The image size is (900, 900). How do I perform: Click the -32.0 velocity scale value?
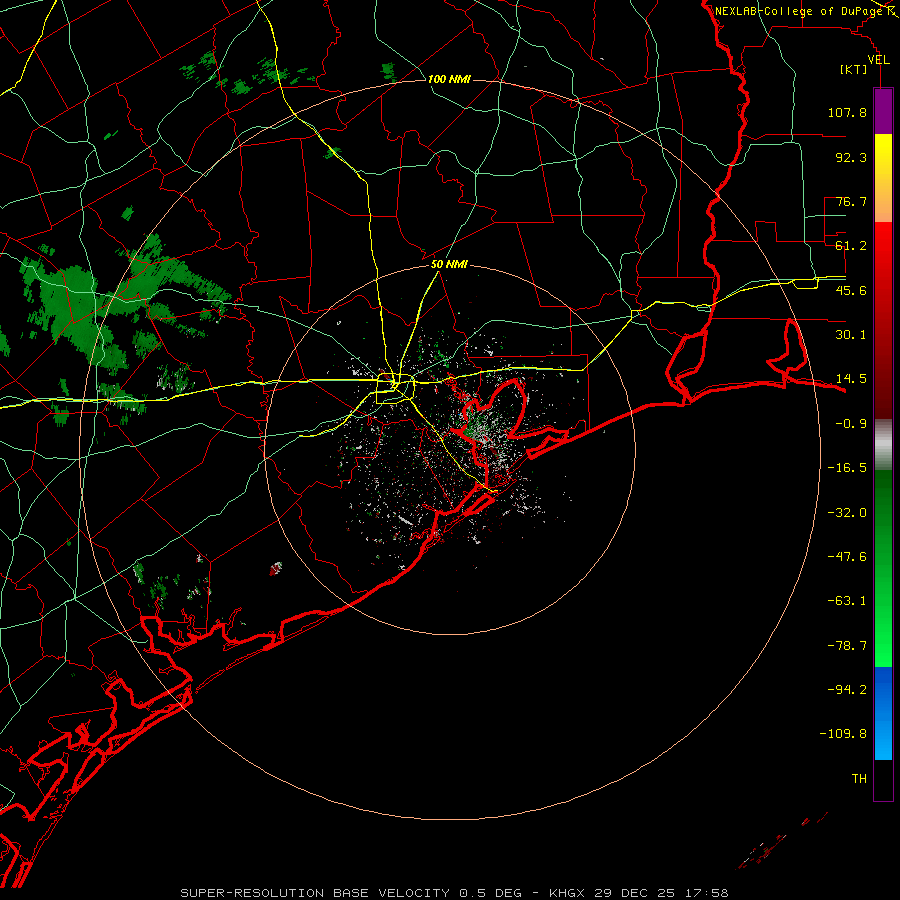[847, 513]
